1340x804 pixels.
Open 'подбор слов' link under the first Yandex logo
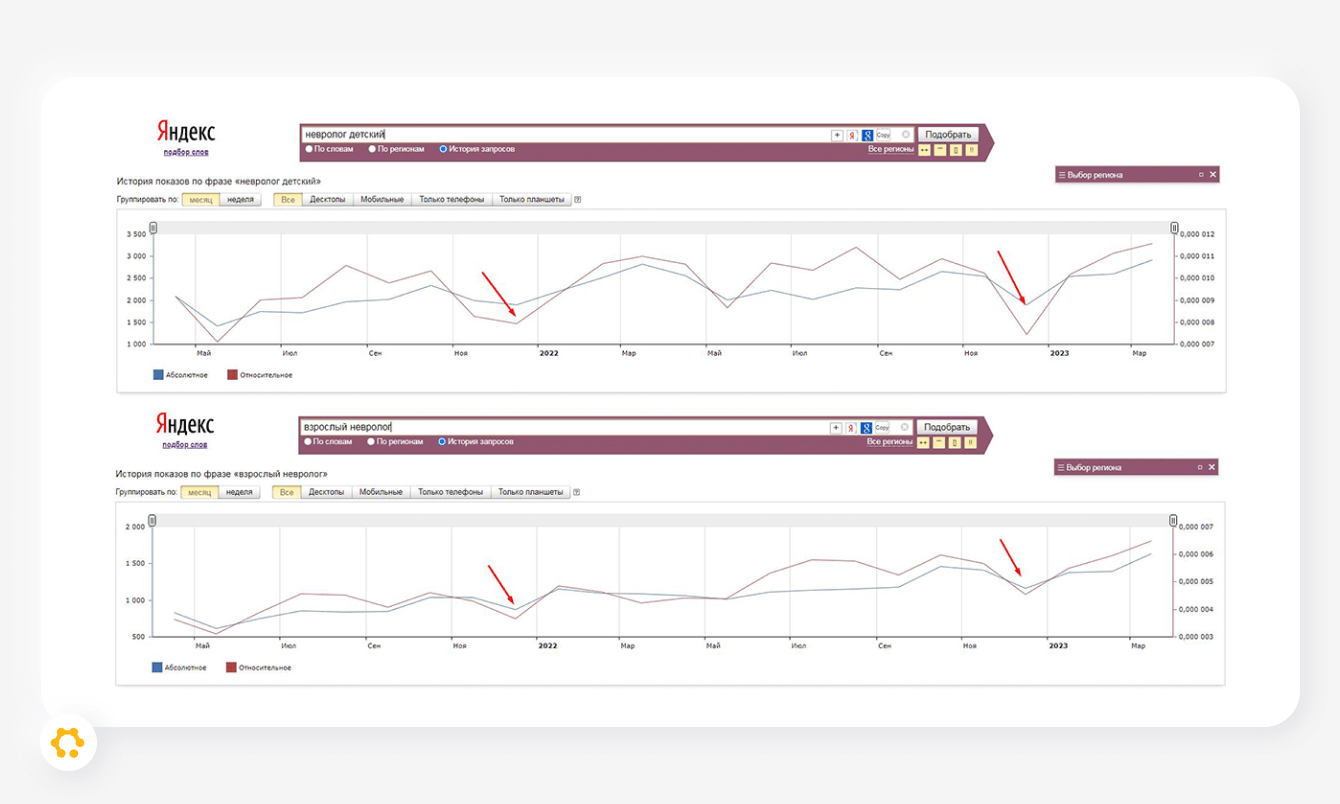click(186, 152)
